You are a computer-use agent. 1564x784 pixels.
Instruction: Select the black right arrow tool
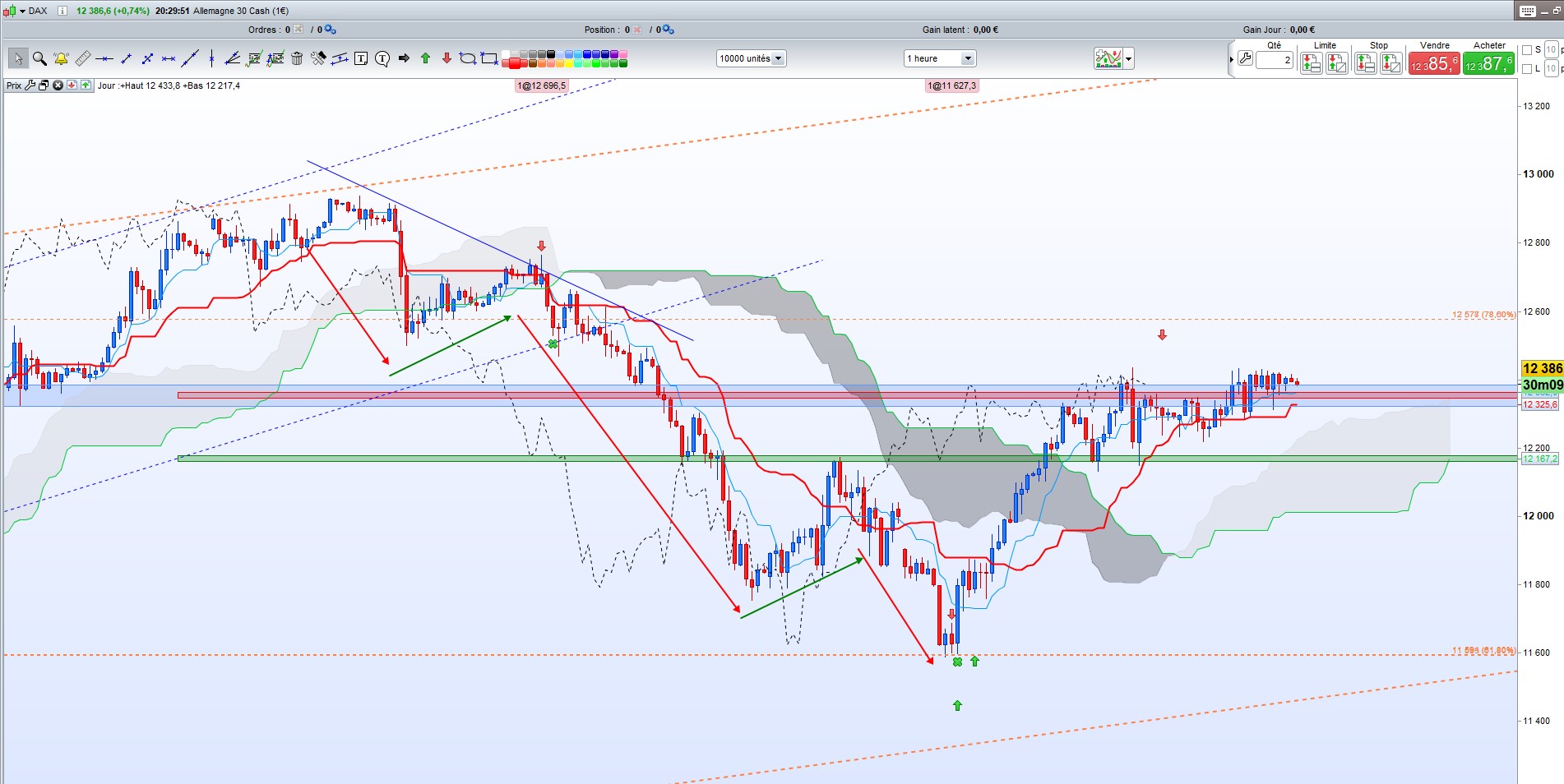(x=404, y=58)
